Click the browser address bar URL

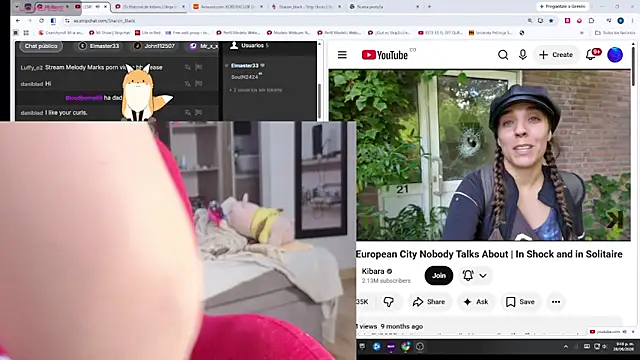(104, 21)
